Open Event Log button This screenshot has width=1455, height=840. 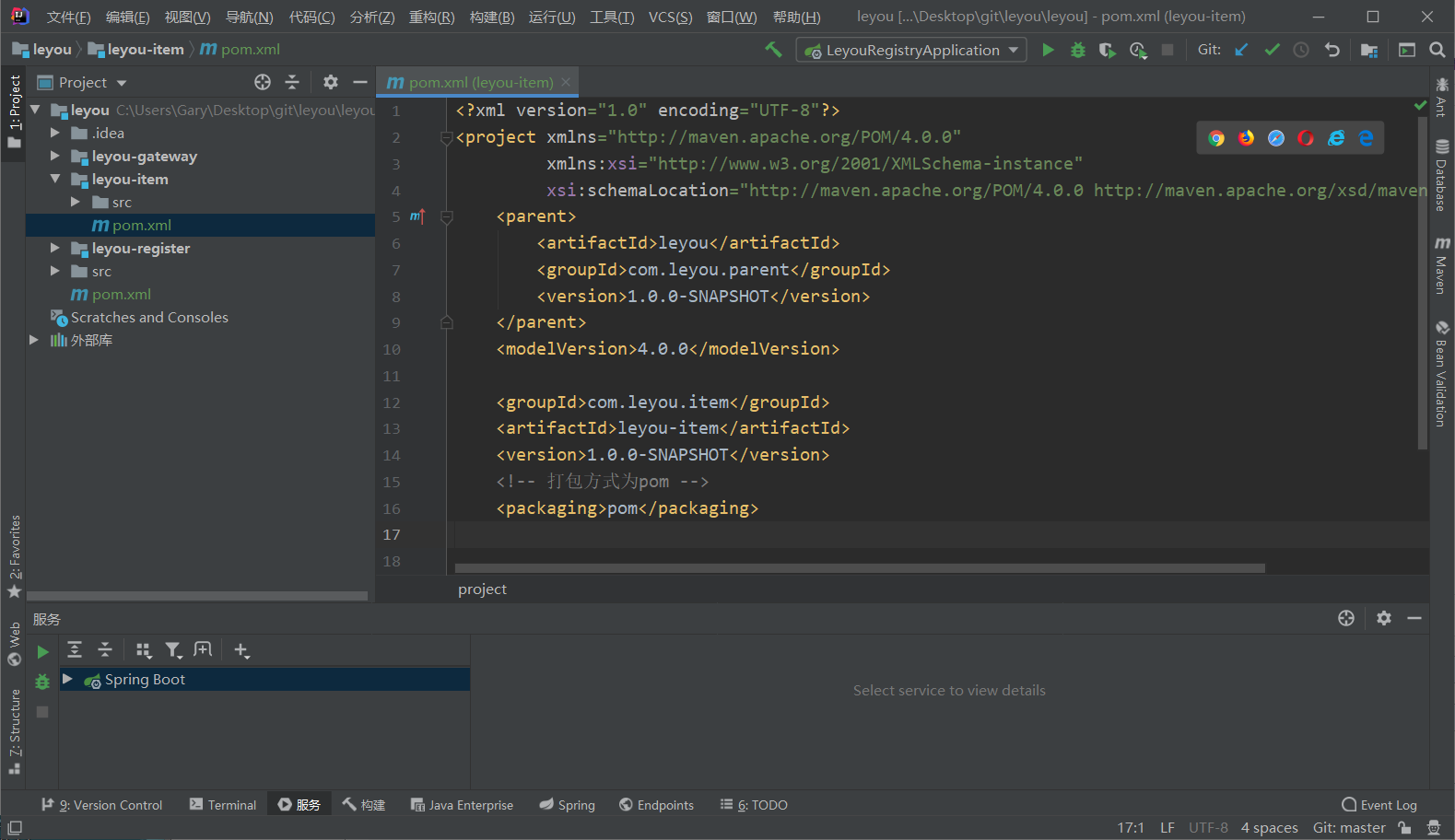(x=1379, y=804)
